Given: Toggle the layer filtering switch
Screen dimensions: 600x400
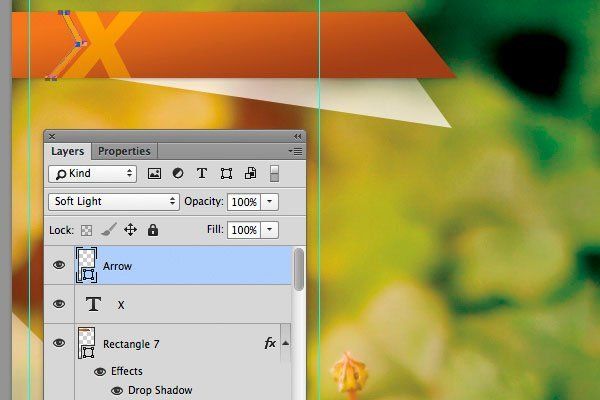Looking at the screenshot, I should (x=274, y=173).
